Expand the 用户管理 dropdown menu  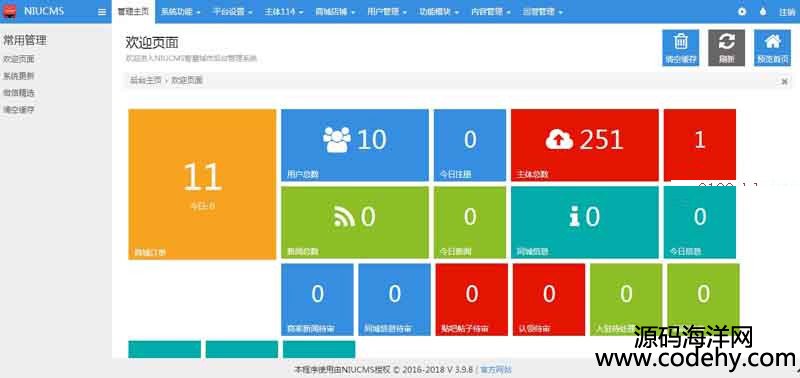pos(387,12)
